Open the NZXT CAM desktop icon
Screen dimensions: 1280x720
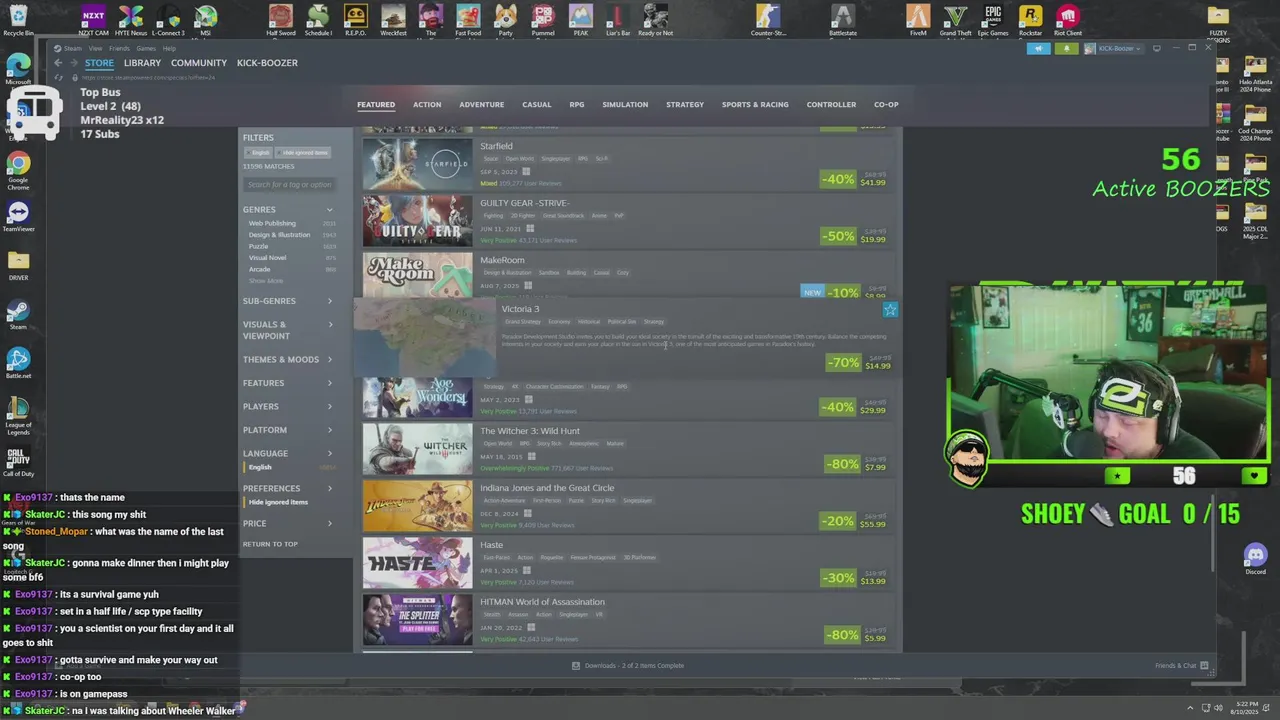[93, 20]
